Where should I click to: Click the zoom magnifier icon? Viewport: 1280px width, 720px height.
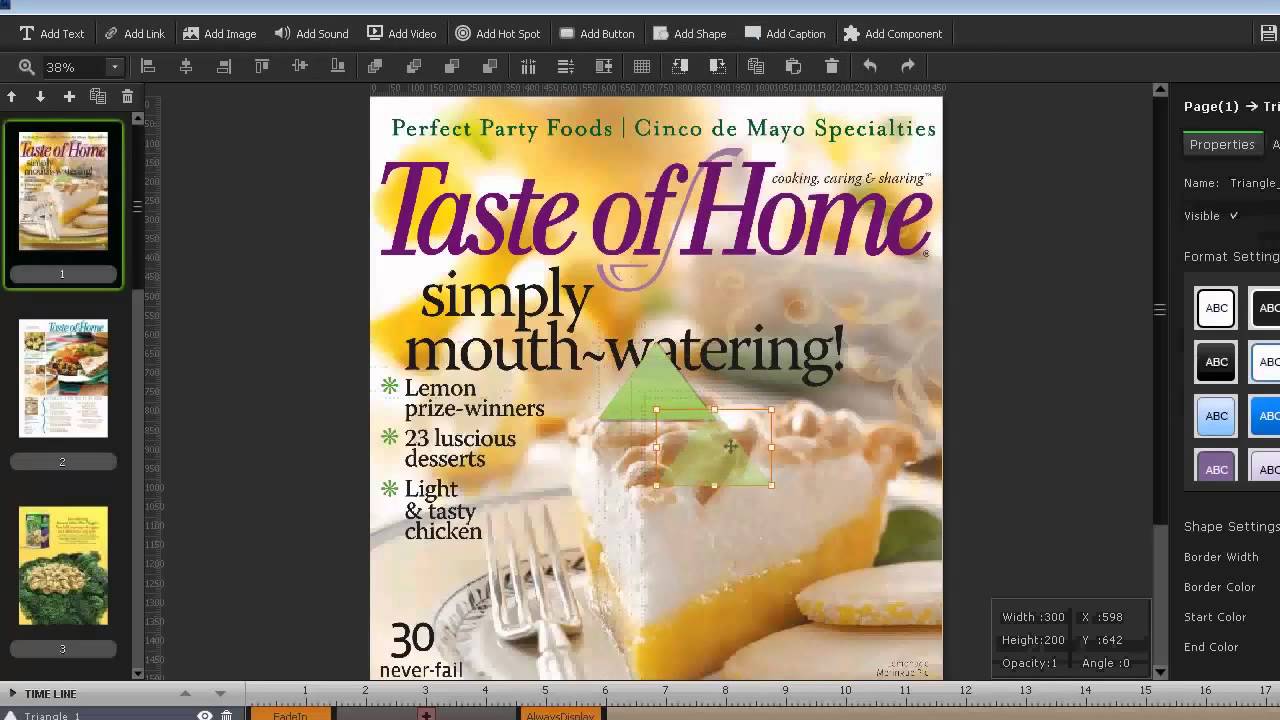tap(26, 67)
